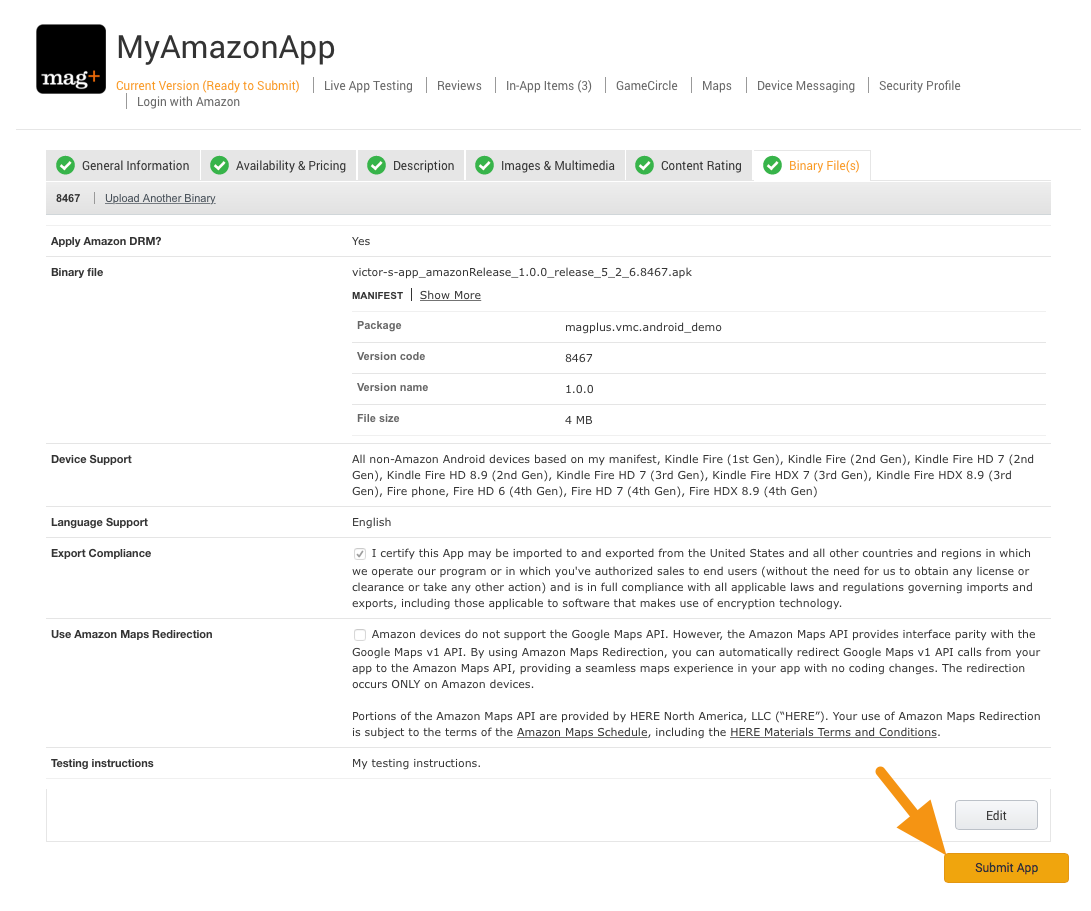Open Current Version (Ready to Submit)
Viewport: 1091px width, 911px height.
pos(207,86)
